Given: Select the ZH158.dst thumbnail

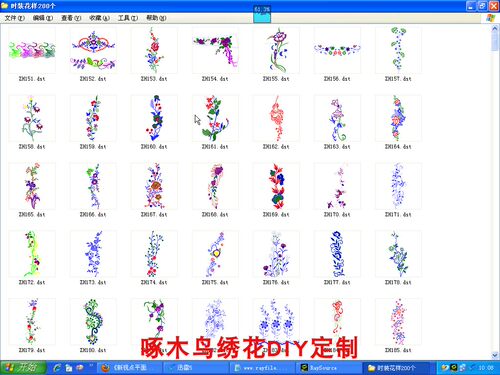Looking at the screenshot, I should (x=32, y=118).
